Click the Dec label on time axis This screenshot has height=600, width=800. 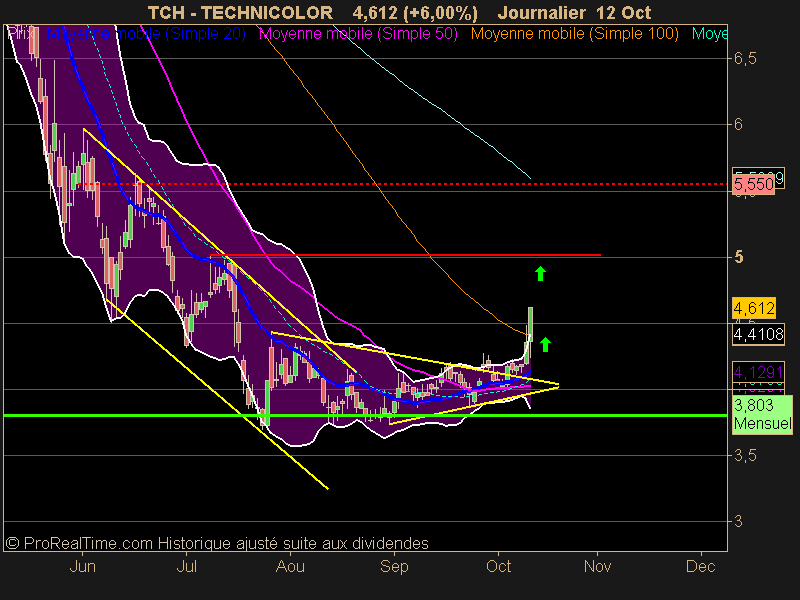pos(701,566)
